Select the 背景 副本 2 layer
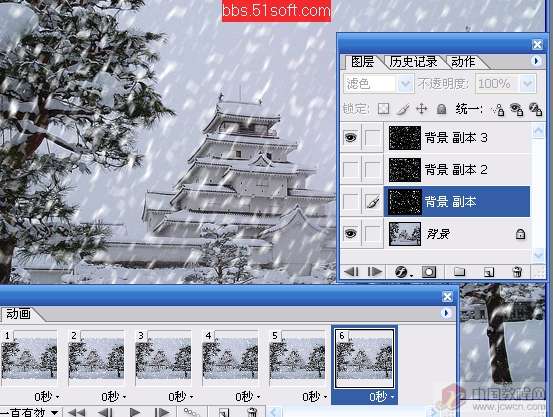 [x=457, y=170]
